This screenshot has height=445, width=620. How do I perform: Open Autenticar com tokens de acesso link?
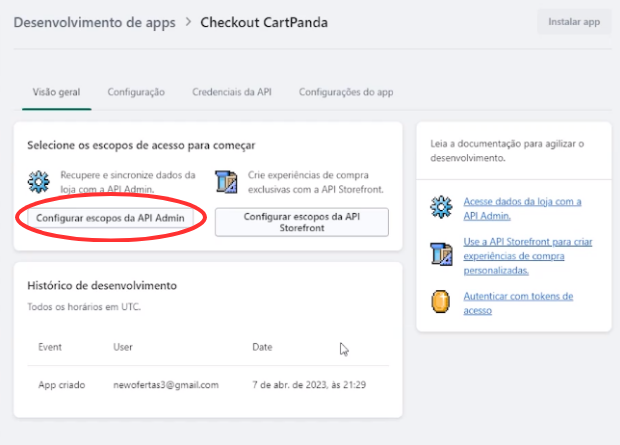pyautogui.click(x=518, y=303)
